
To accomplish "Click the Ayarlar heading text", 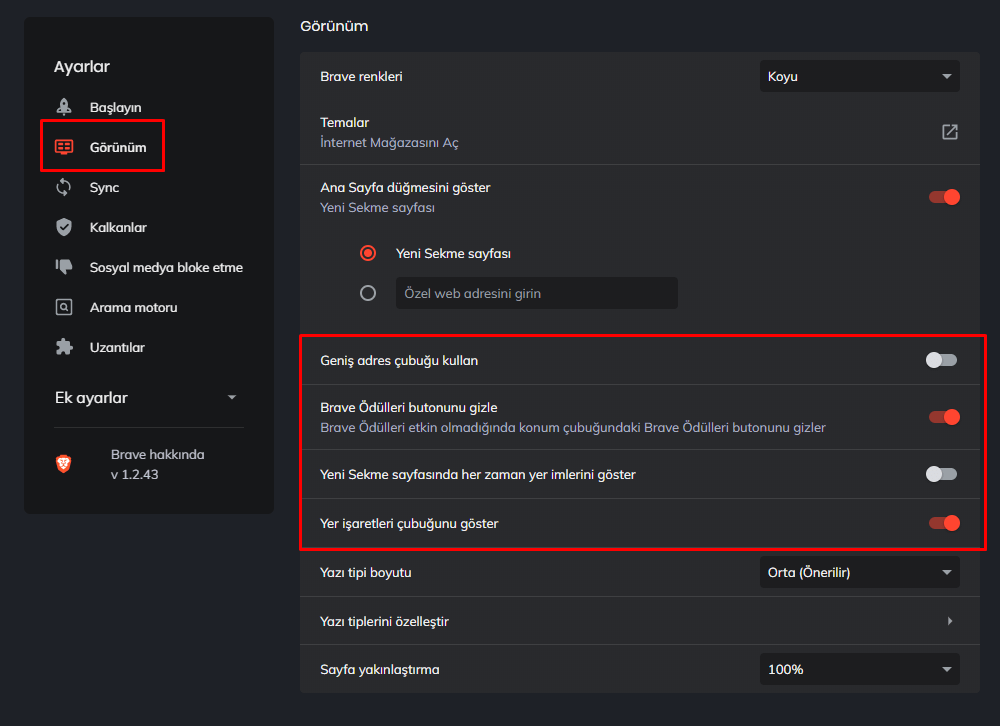I will [82, 66].
